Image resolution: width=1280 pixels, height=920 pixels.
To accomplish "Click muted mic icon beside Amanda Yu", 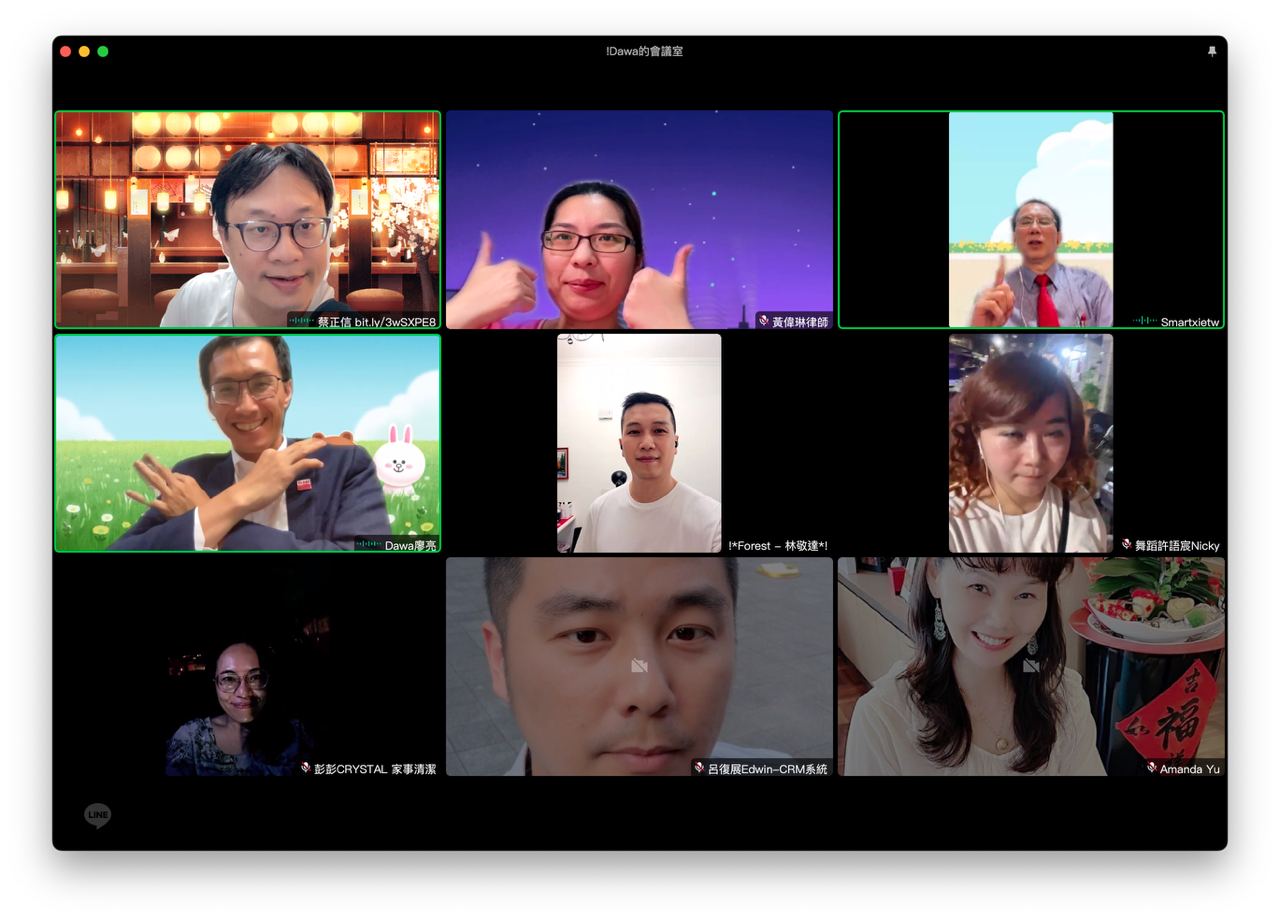I will pos(1152,768).
